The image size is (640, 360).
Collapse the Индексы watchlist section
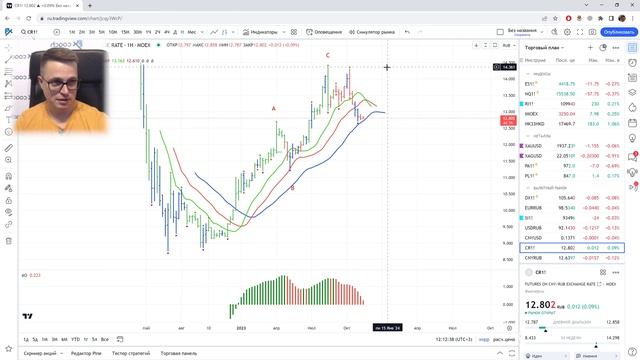click(x=528, y=74)
